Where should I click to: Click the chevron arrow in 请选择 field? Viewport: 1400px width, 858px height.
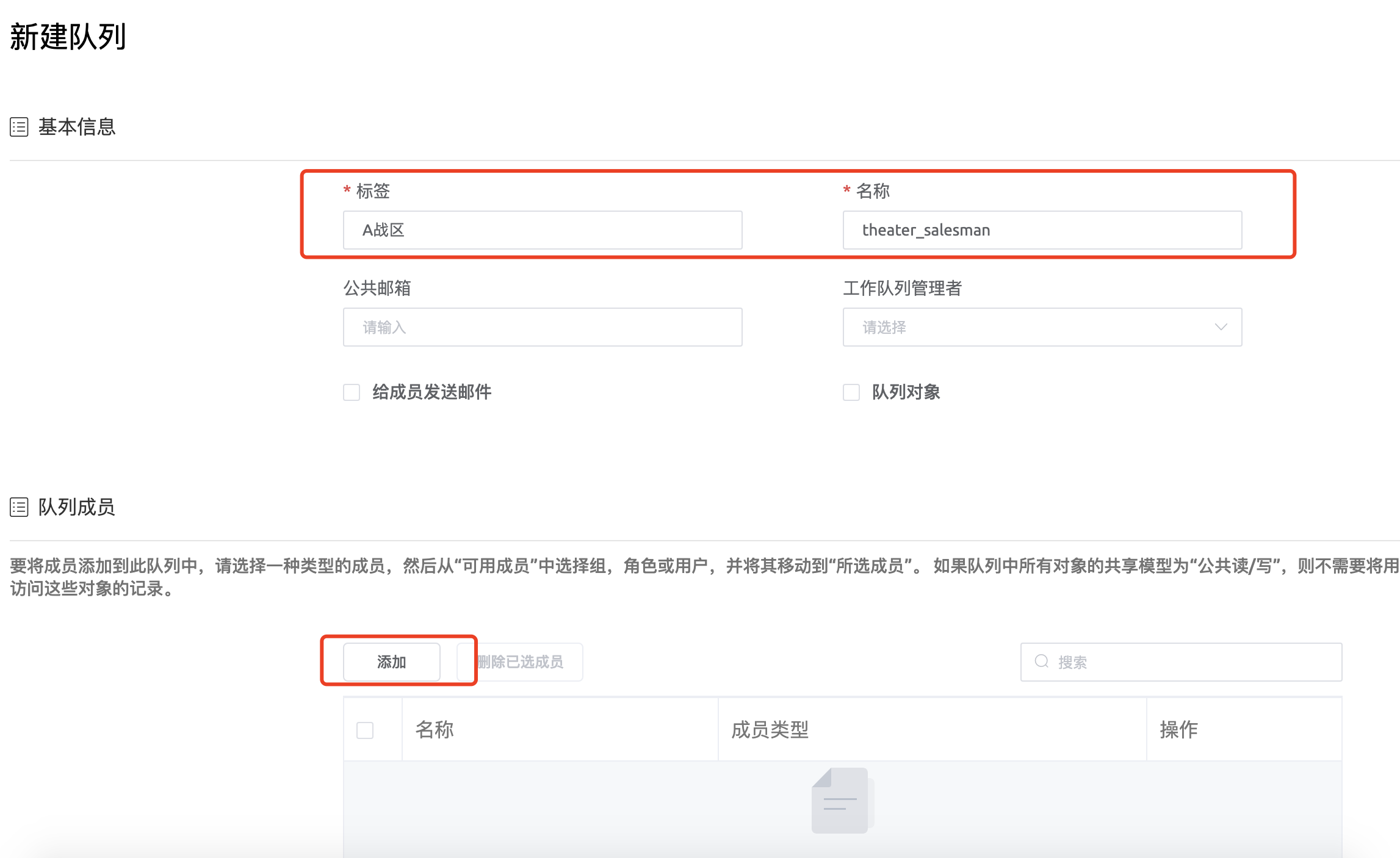[x=1221, y=327]
